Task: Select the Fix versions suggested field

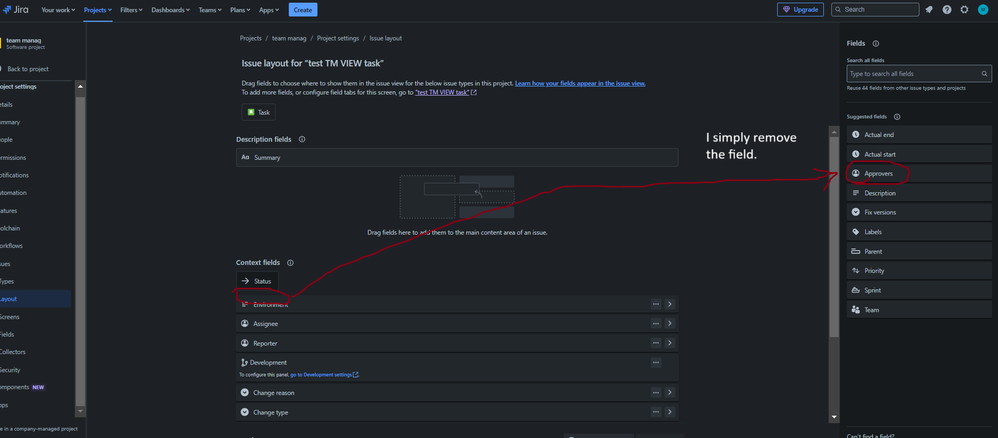Action: point(919,212)
